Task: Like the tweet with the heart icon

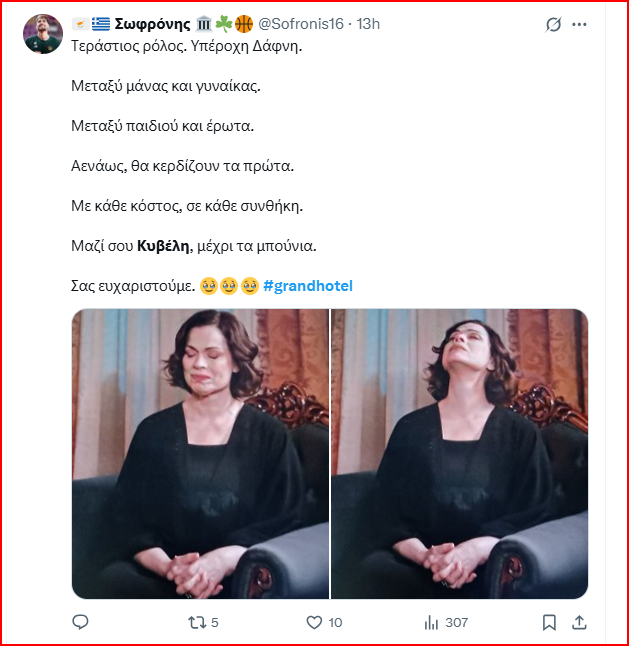Action: tap(314, 622)
